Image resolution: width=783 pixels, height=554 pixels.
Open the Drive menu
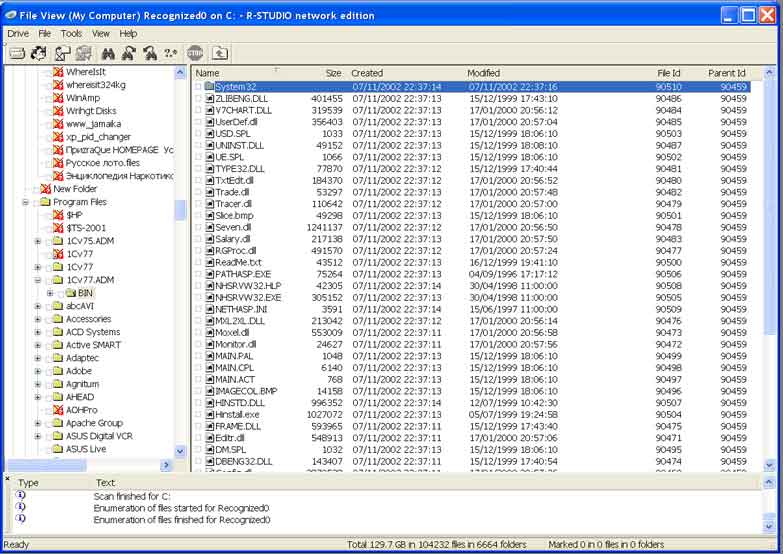click(18, 33)
